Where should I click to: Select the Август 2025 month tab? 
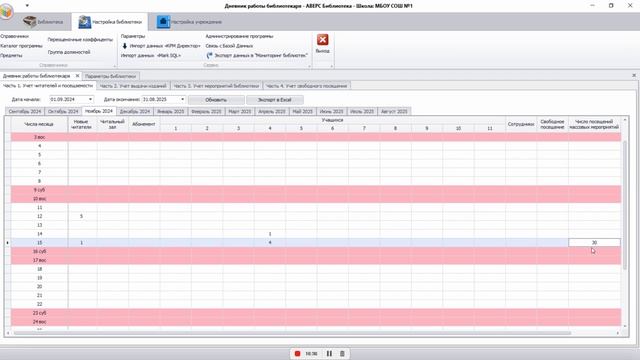pos(394,111)
